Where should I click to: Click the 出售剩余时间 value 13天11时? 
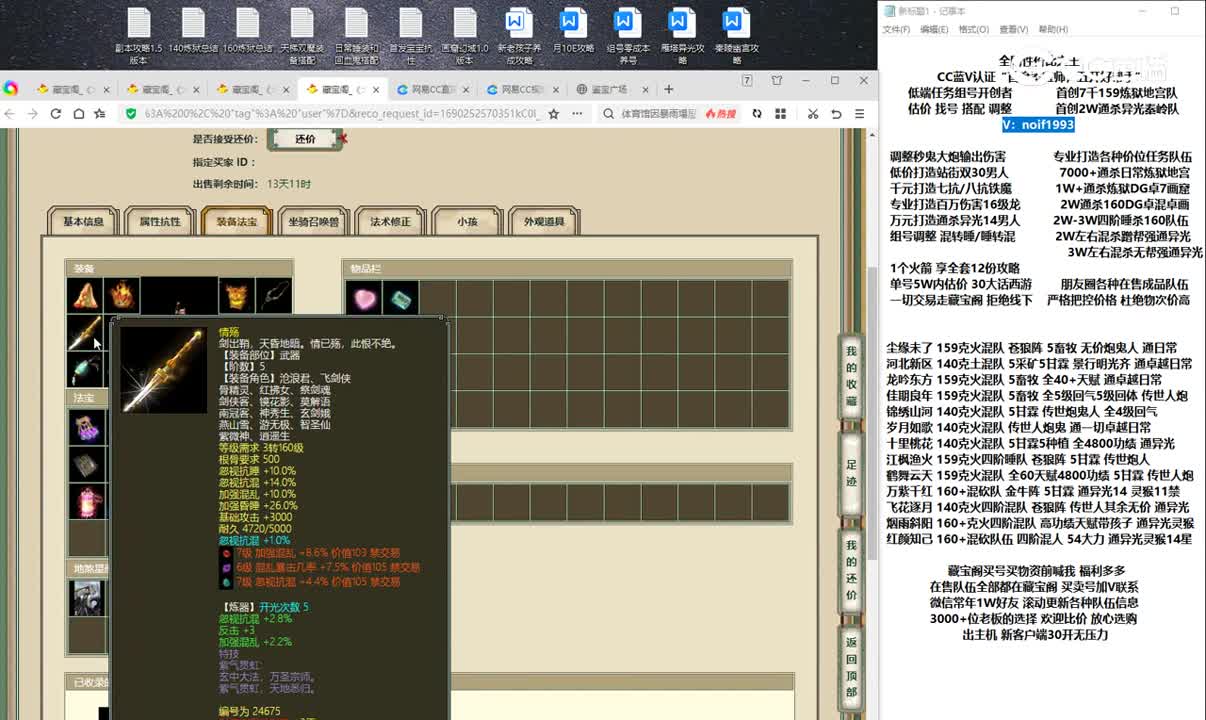289,184
